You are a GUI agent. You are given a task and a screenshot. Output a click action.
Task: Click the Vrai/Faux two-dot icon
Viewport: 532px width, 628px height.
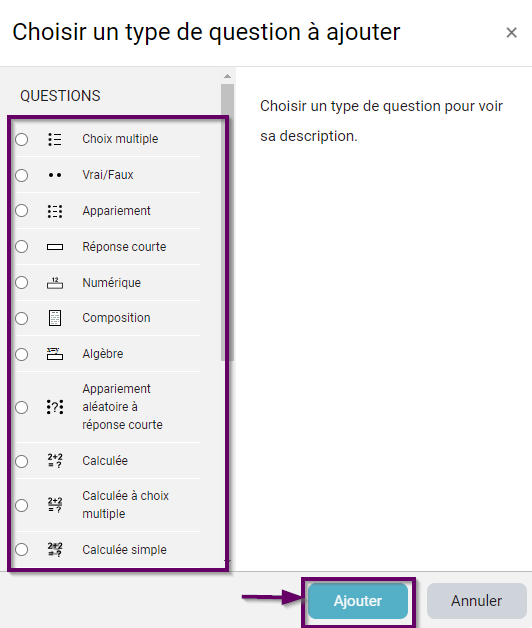click(55, 175)
